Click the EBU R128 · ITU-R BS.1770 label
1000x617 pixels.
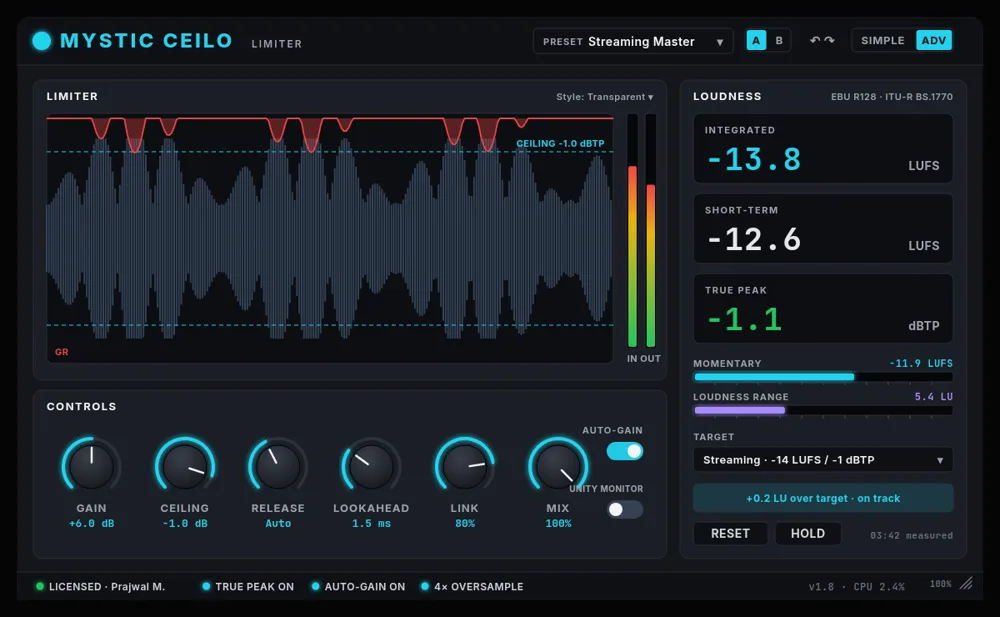892,97
